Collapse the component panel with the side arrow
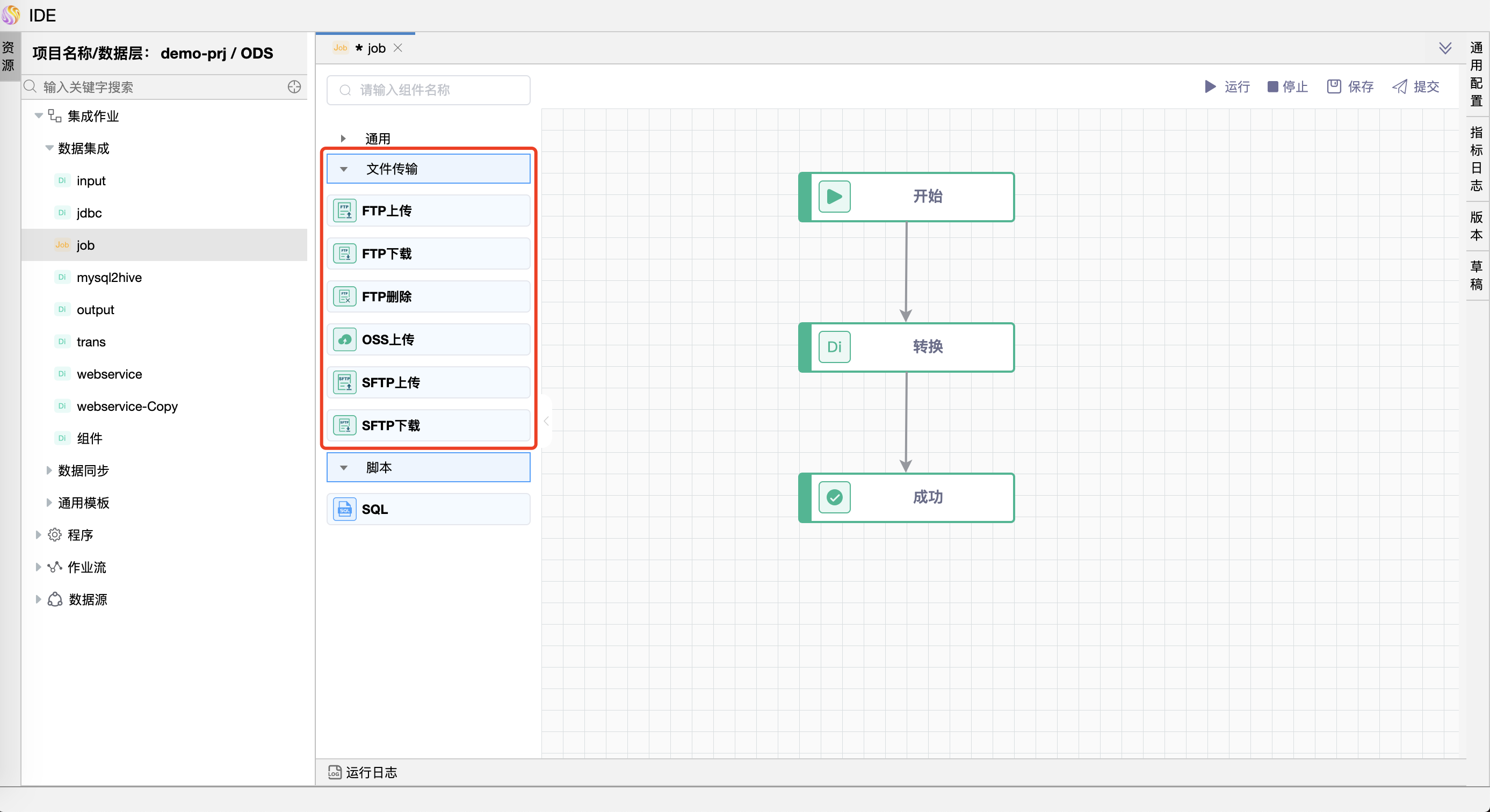Image resolution: width=1490 pixels, height=812 pixels. (546, 421)
